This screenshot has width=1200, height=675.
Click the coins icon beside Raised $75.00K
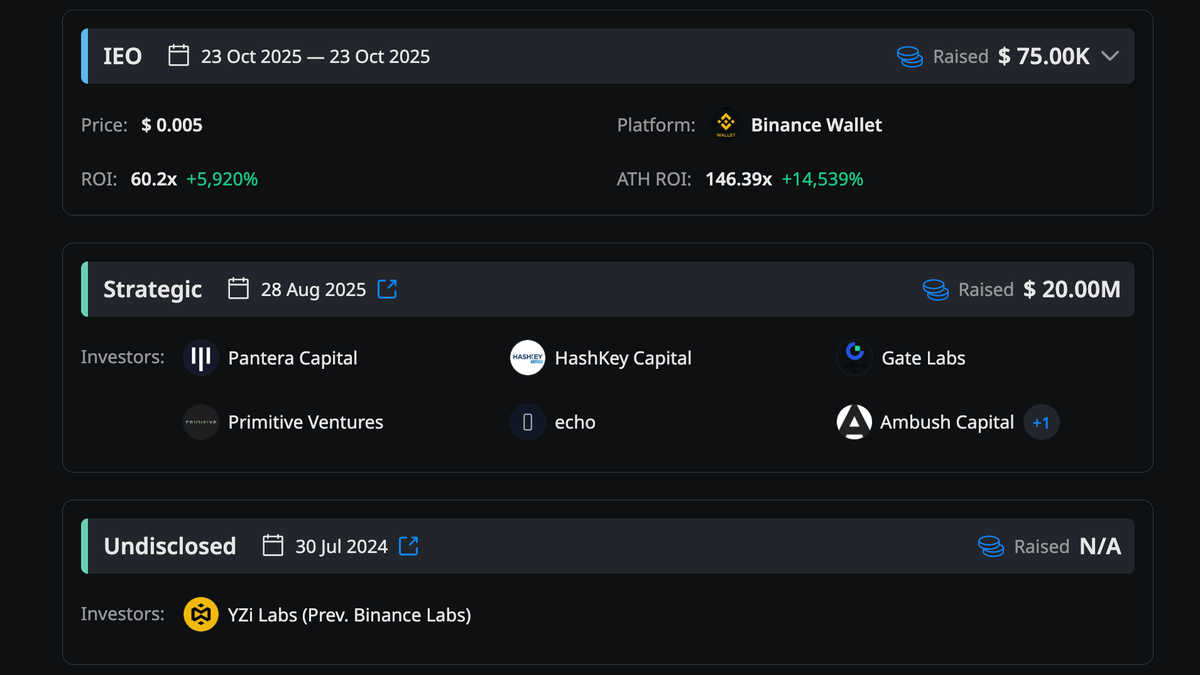click(x=910, y=57)
